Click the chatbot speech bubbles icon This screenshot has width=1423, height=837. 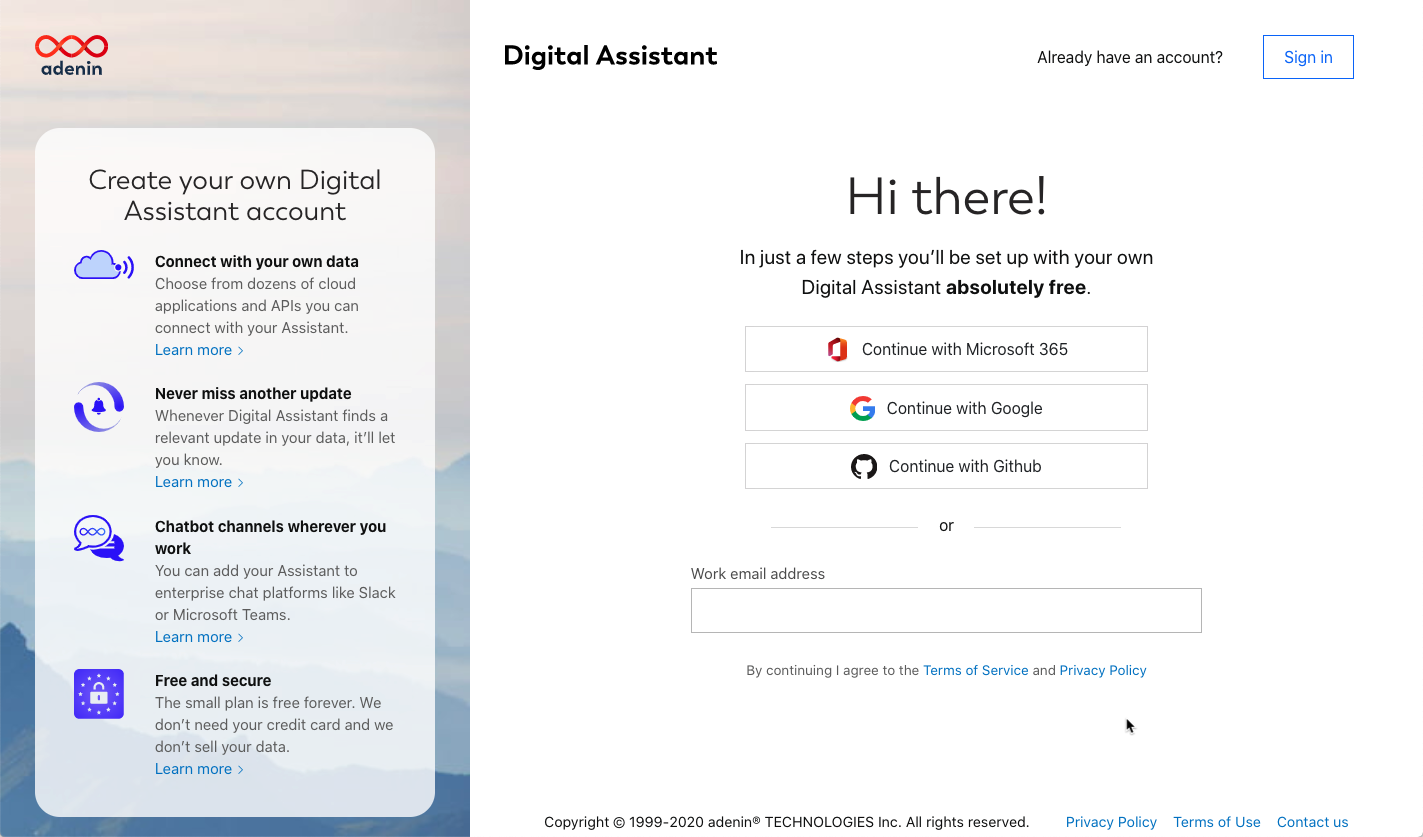(x=99, y=538)
